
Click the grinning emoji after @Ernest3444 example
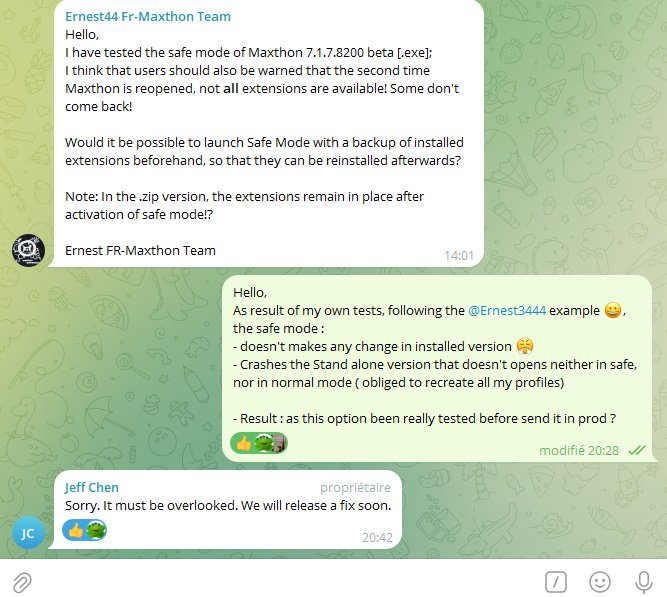click(x=613, y=310)
